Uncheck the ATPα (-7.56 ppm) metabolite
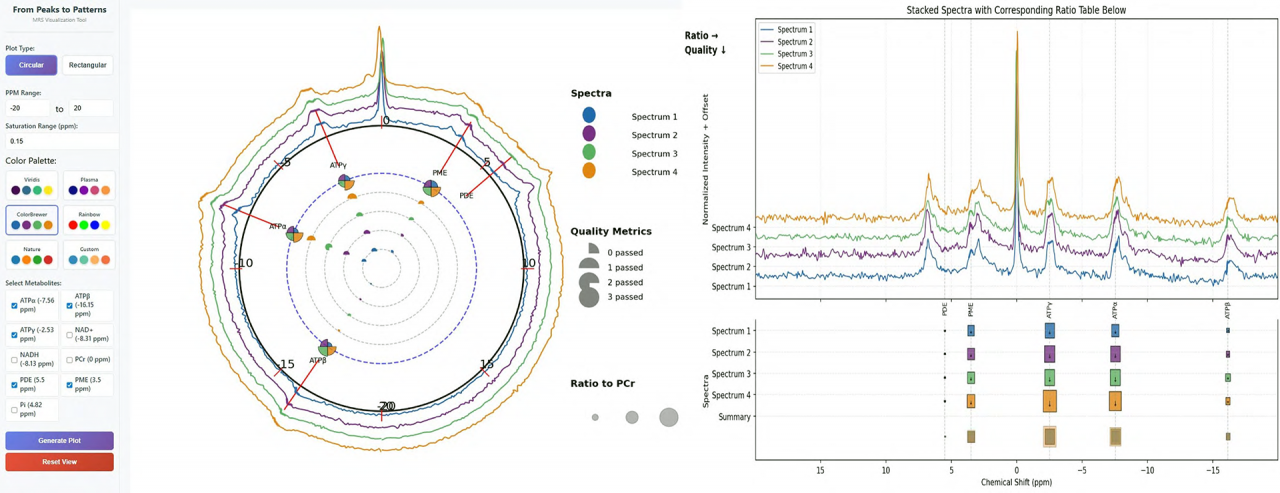 (x=14, y=306)
